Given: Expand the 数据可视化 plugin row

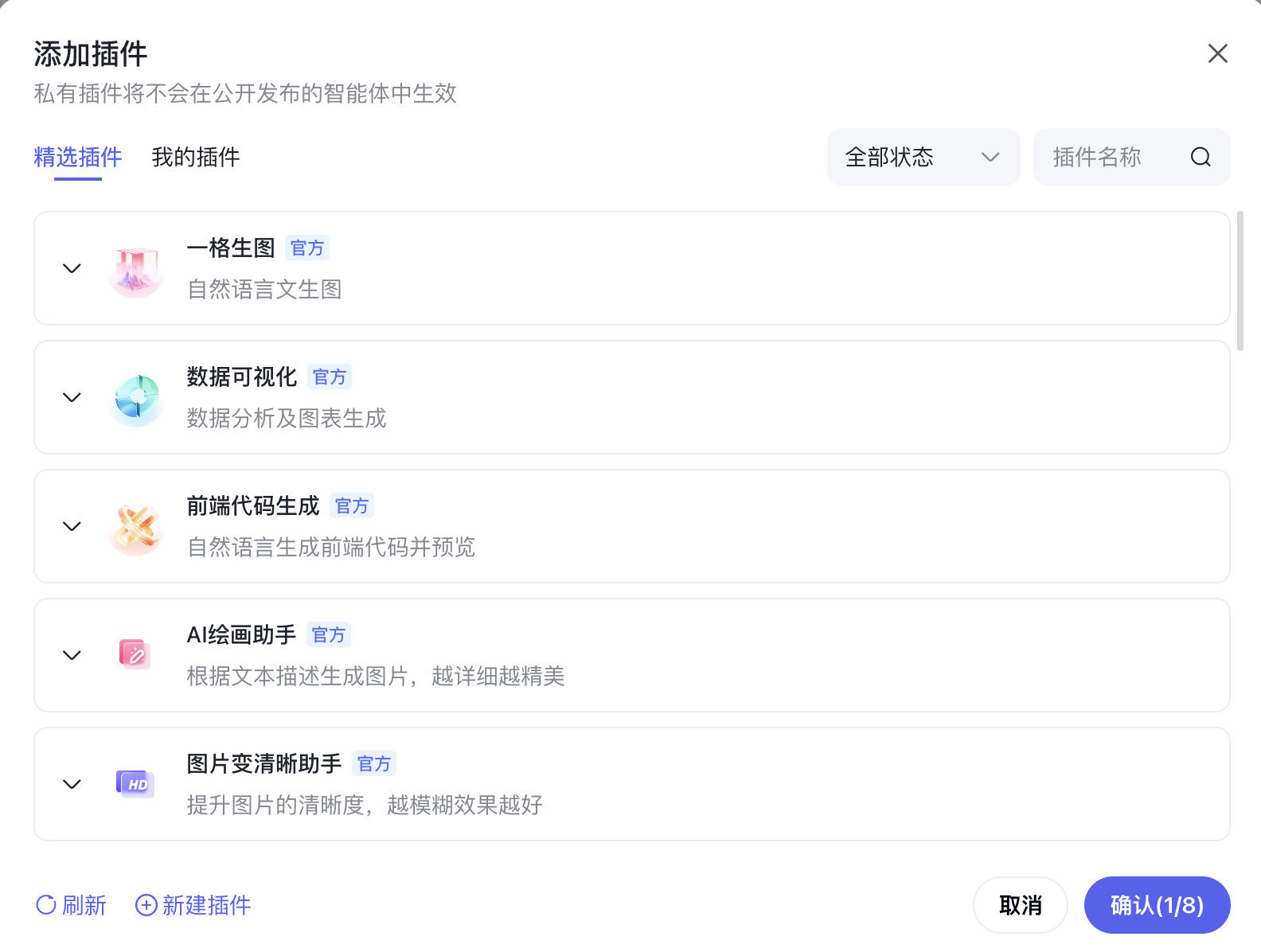Looking at the screenshot, I should [72, 397].
